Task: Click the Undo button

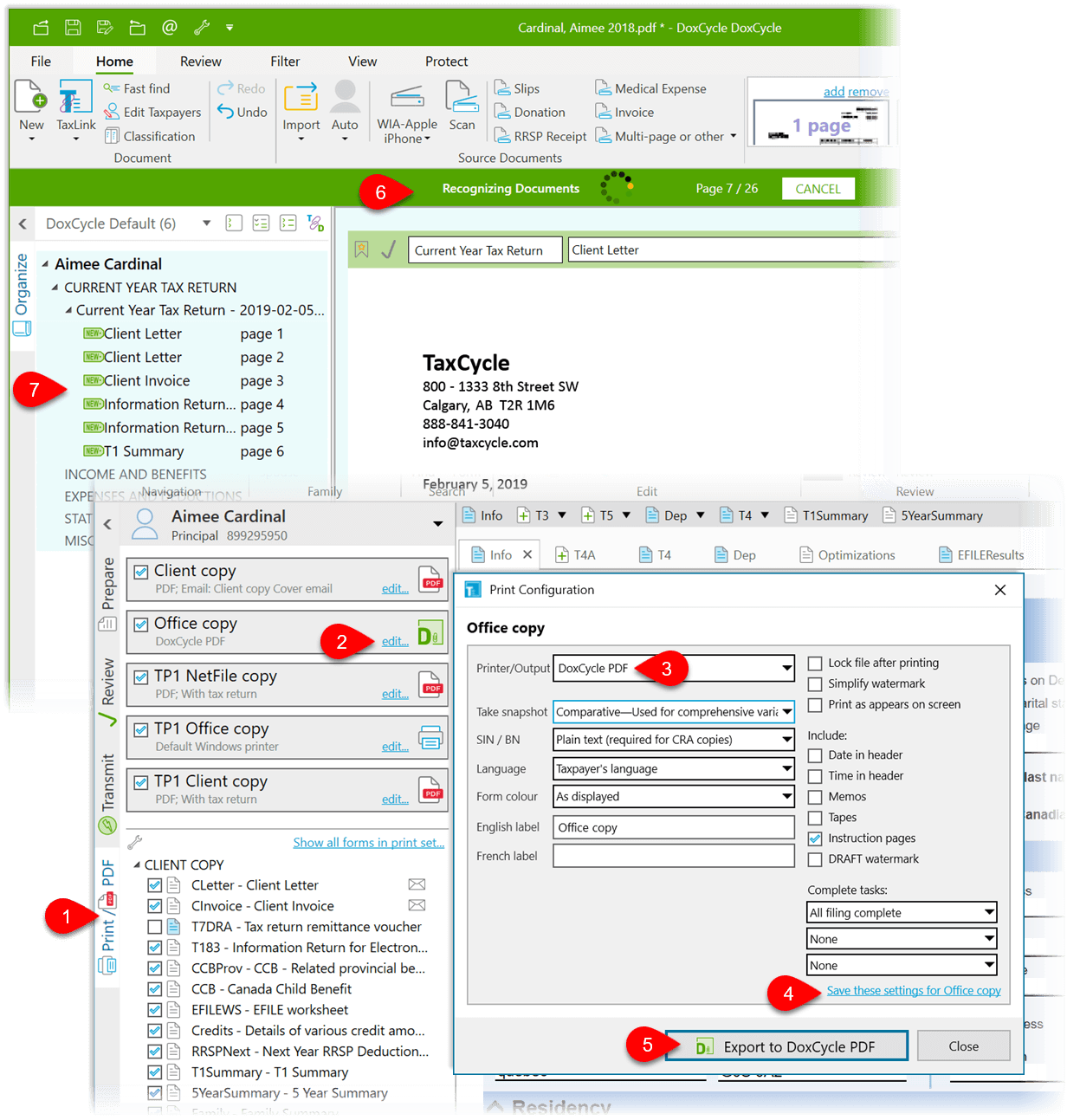Action: click(242, 112)
